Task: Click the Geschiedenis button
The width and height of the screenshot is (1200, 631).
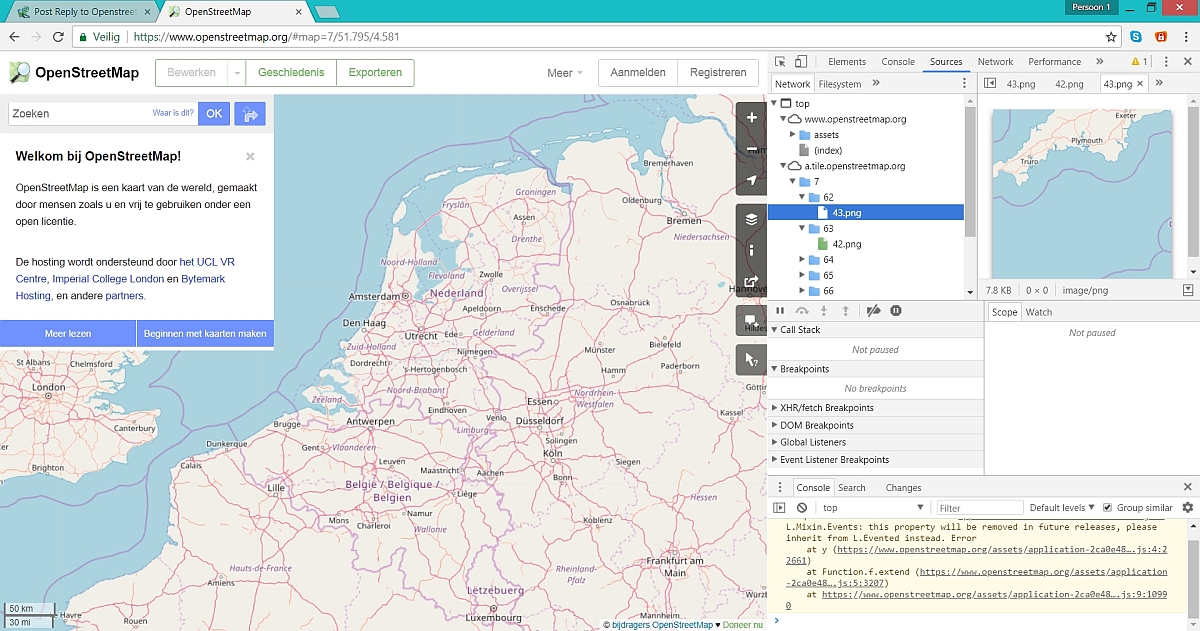Action: point(291,72)
